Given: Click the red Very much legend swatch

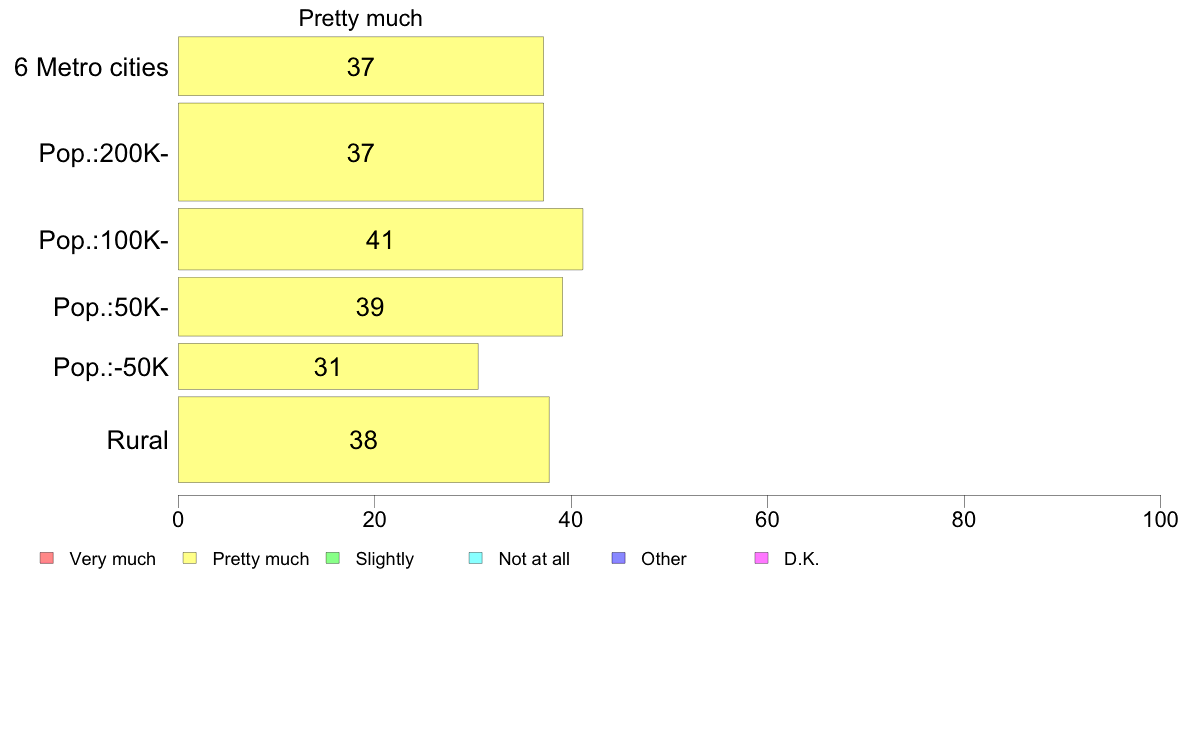Looking at the screenshot, I should pyautogui.click(x=47, y=559).
